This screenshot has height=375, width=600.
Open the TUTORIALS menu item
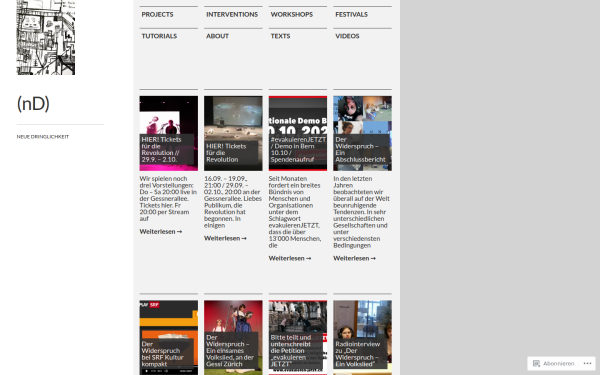[159, 36]
